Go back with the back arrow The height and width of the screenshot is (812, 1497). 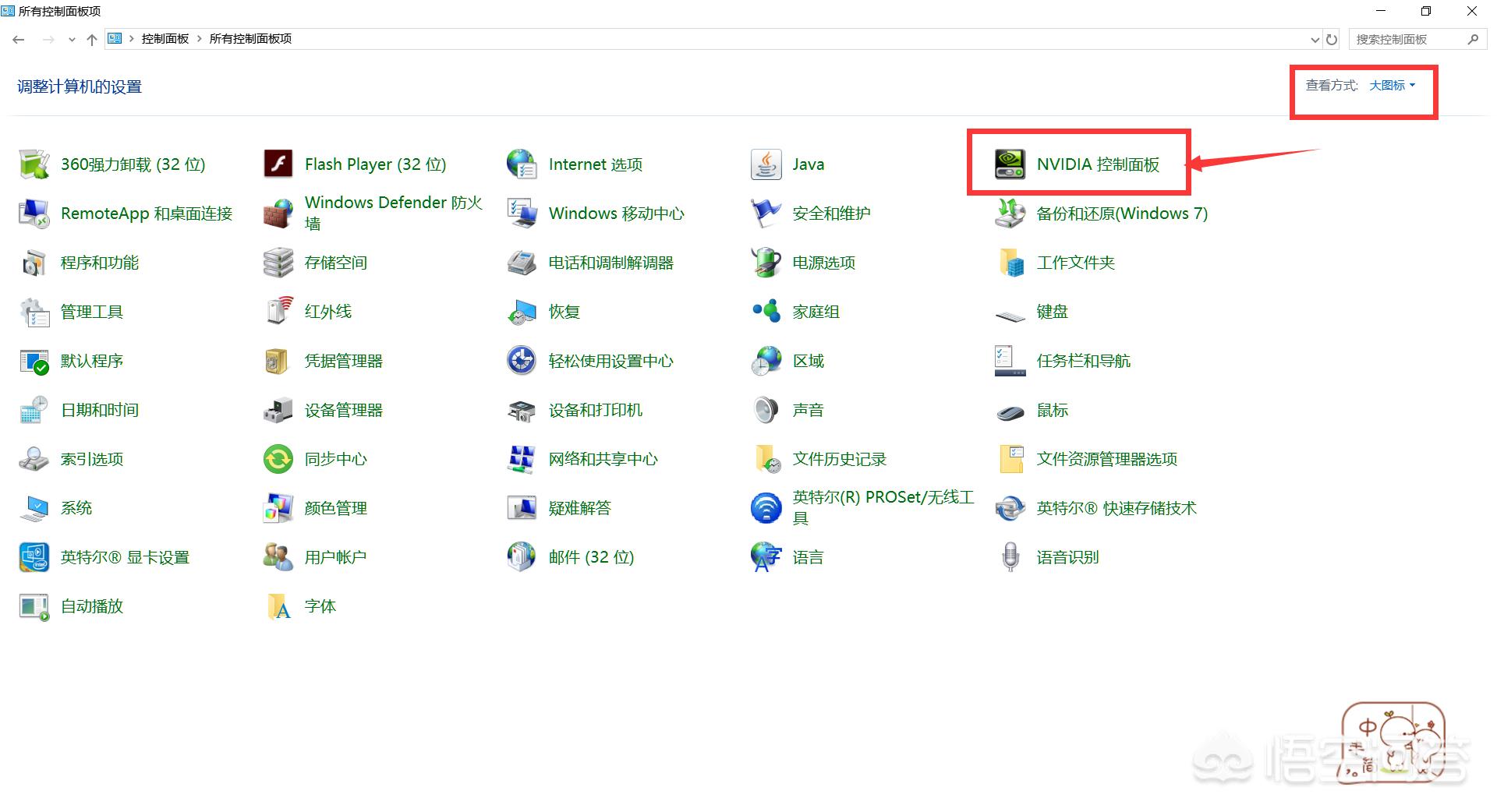click(x=19, y=39)
